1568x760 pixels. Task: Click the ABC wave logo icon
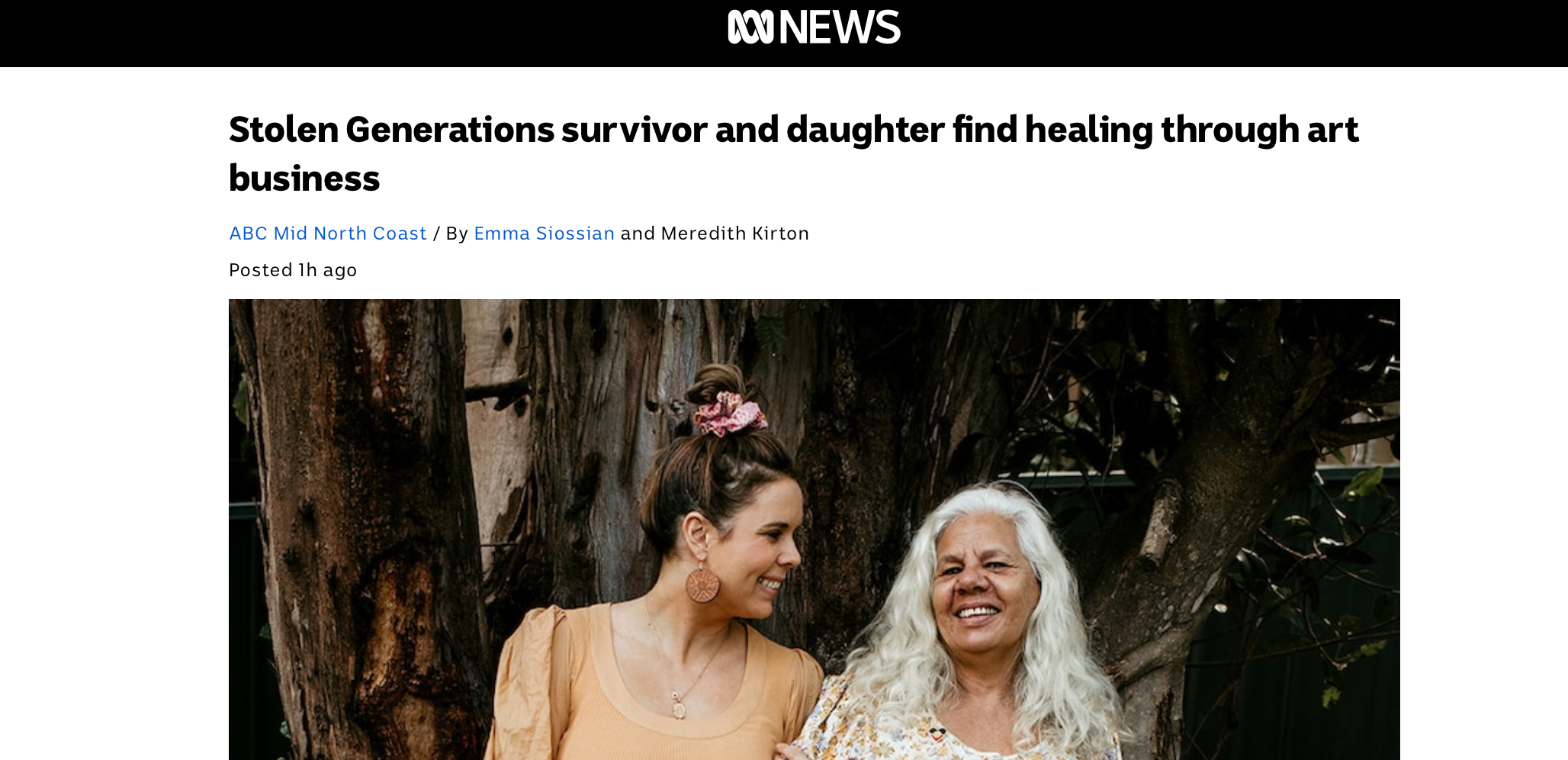[751, 27]
